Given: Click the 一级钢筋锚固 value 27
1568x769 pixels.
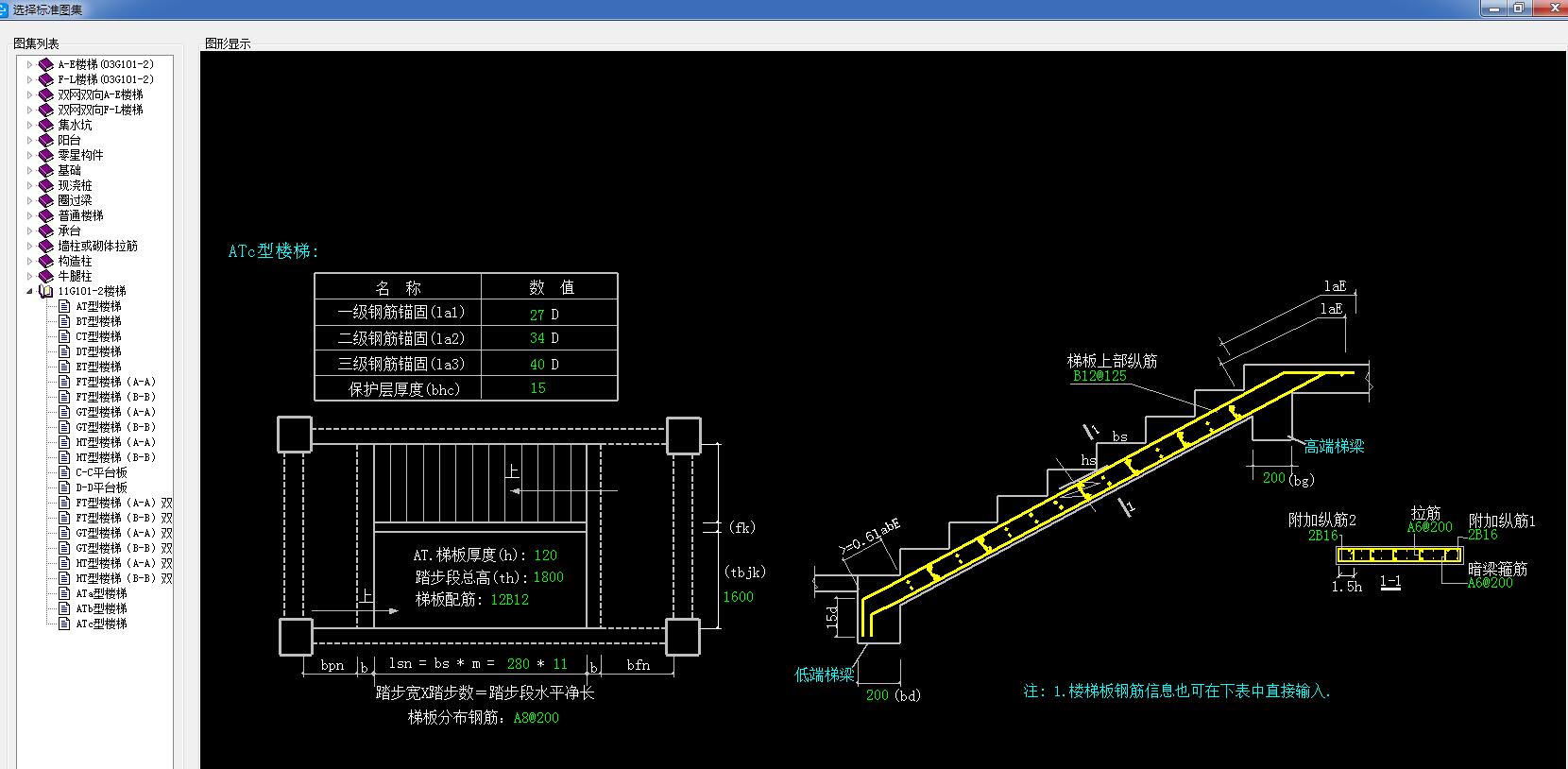Looking at the screenshot, I should click(537, 315).
